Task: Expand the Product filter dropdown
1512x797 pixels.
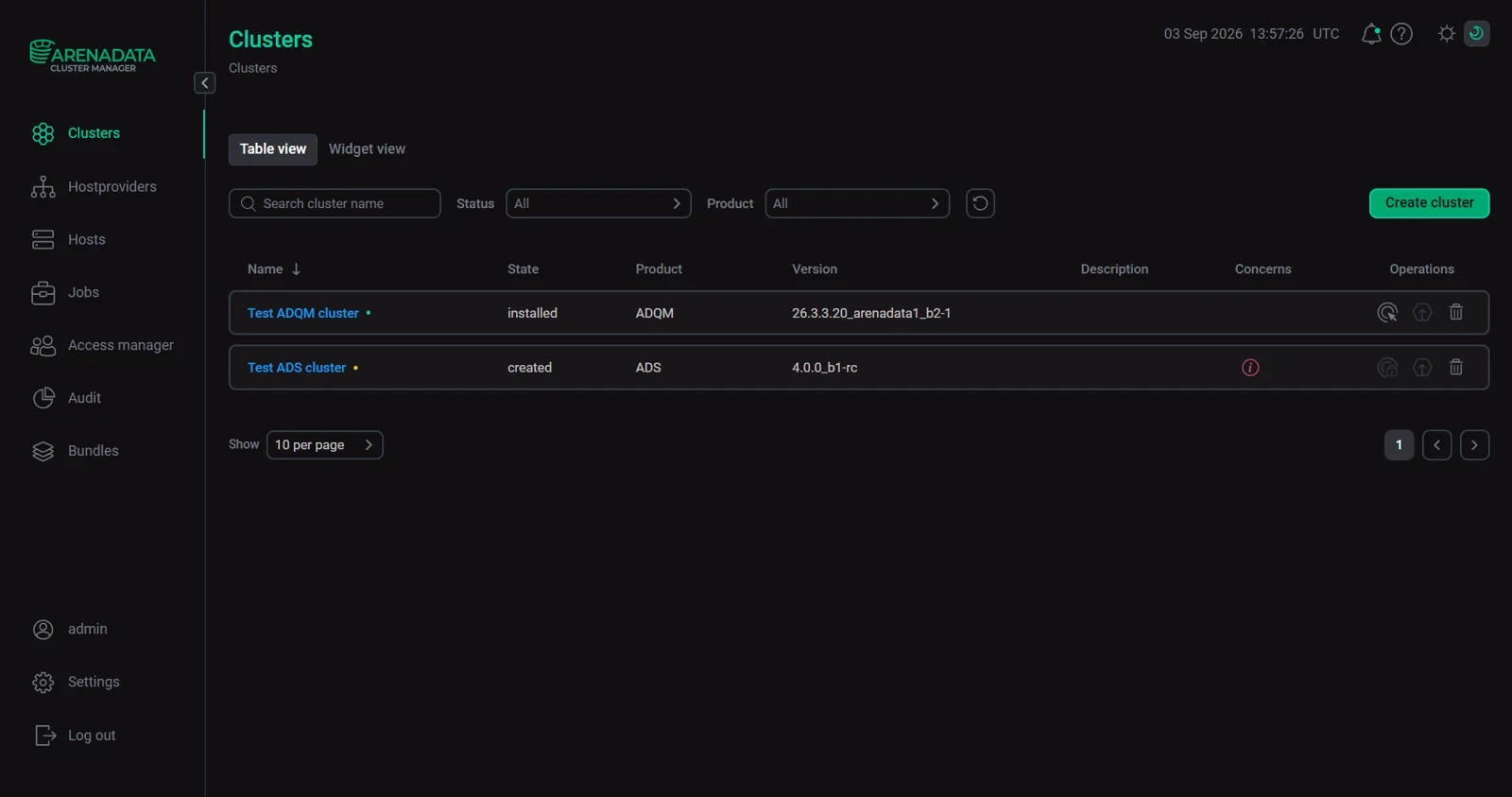Action: [x=857, y=203]
